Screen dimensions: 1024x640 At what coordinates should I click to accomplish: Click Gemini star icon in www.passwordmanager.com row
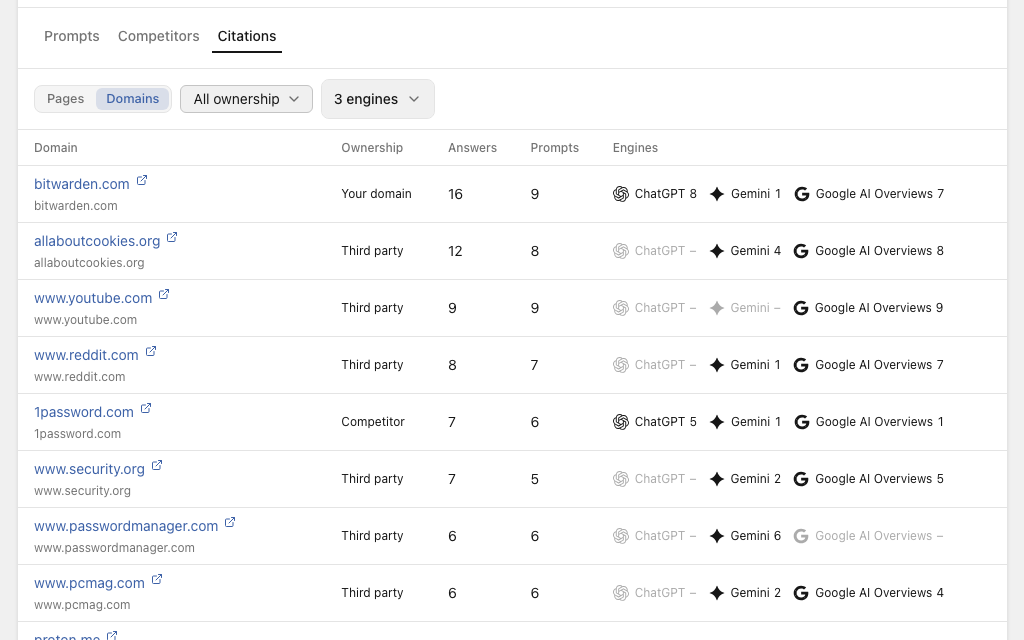pos(717,536)
